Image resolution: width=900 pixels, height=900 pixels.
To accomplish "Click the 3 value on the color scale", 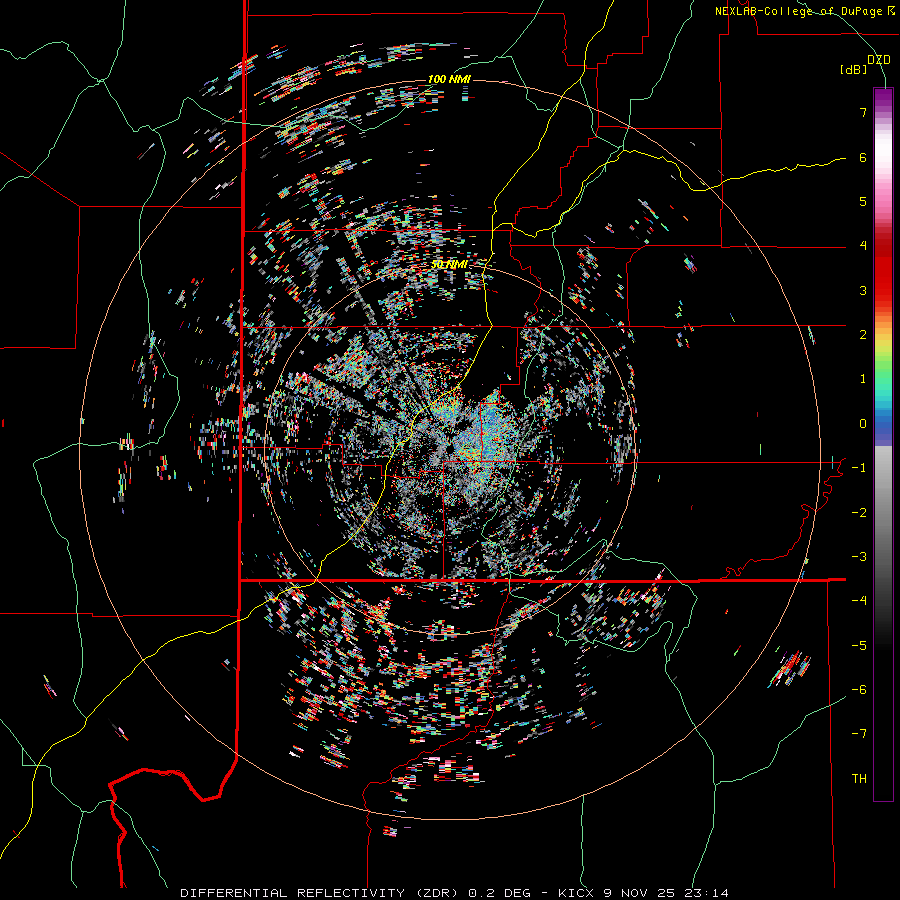I will click(863, 290).
